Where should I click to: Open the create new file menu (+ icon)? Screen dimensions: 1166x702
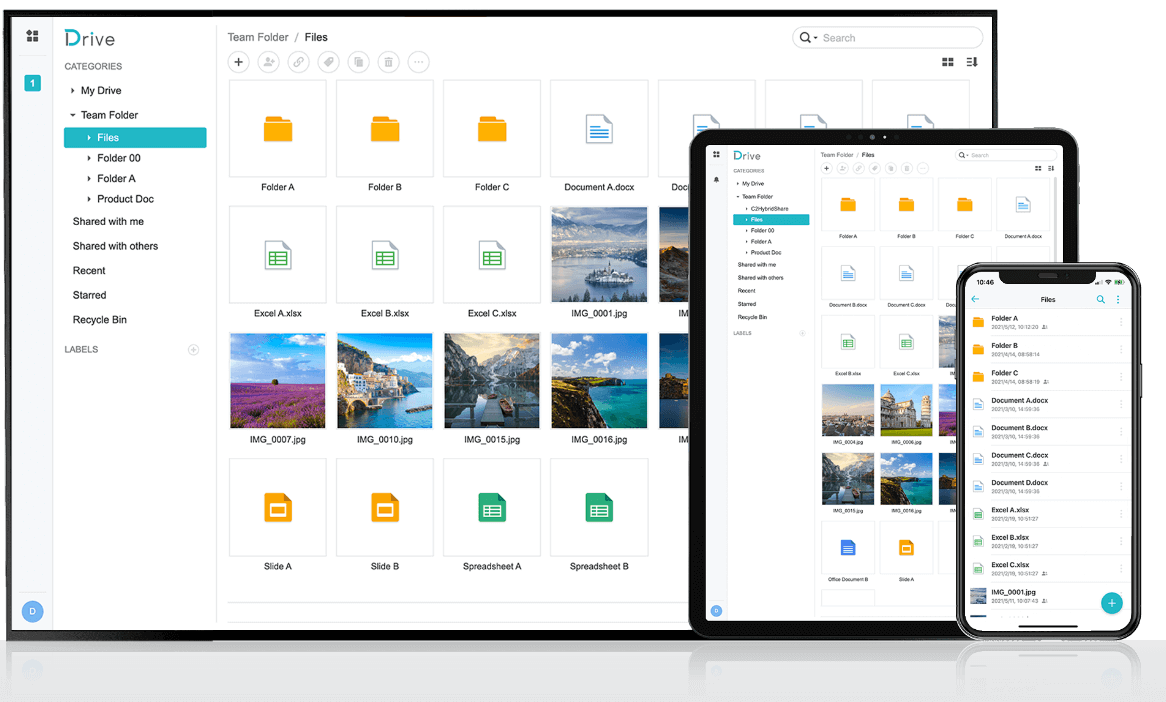click(x=238, y=62)
